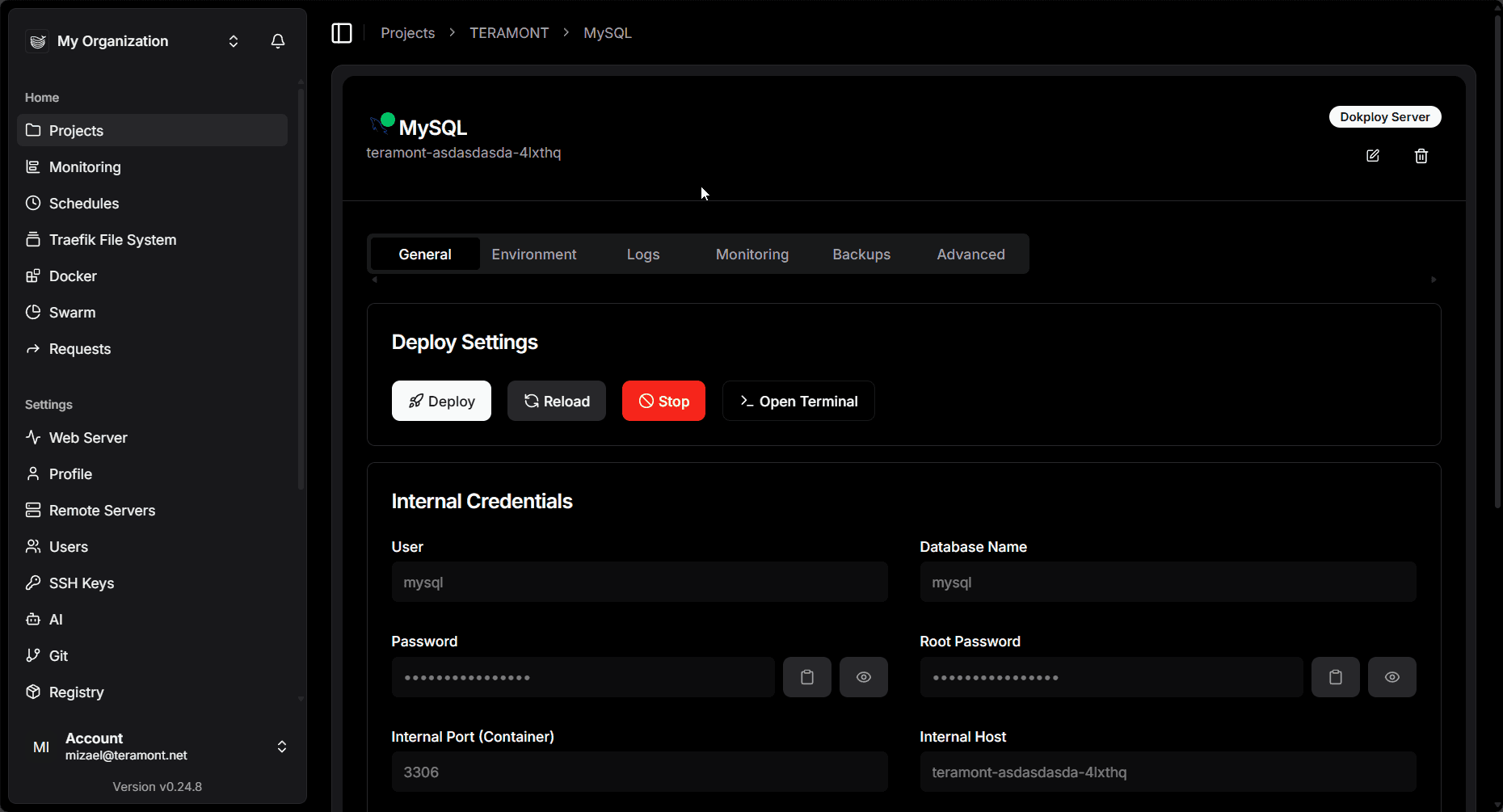
Task: Click the Version v0.24.8 text
Action: tap(158, 786)
